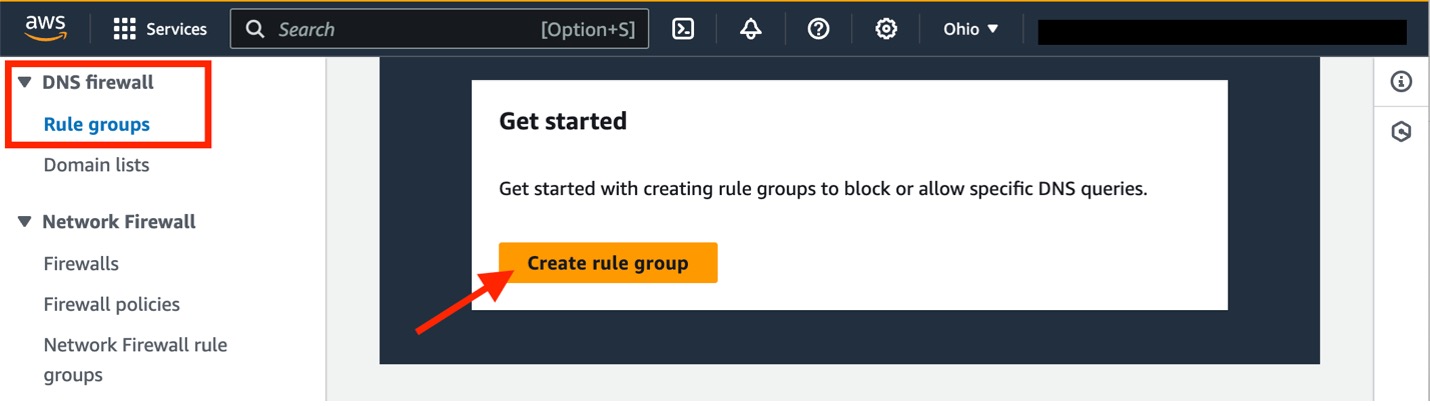Select Rule groups in sidebar

[x=97, y=125]
